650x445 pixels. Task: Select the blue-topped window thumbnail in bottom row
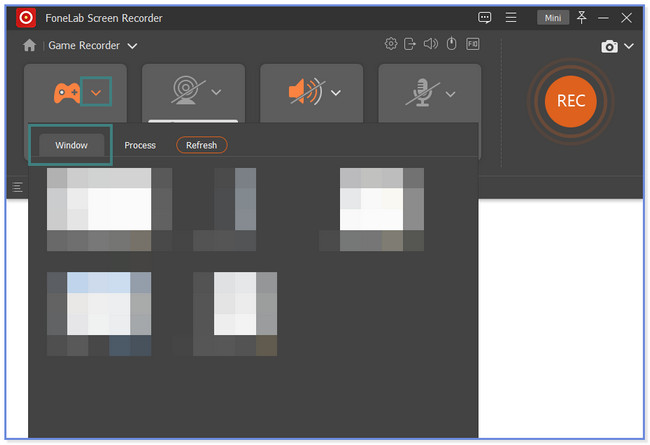pos(99,314)
